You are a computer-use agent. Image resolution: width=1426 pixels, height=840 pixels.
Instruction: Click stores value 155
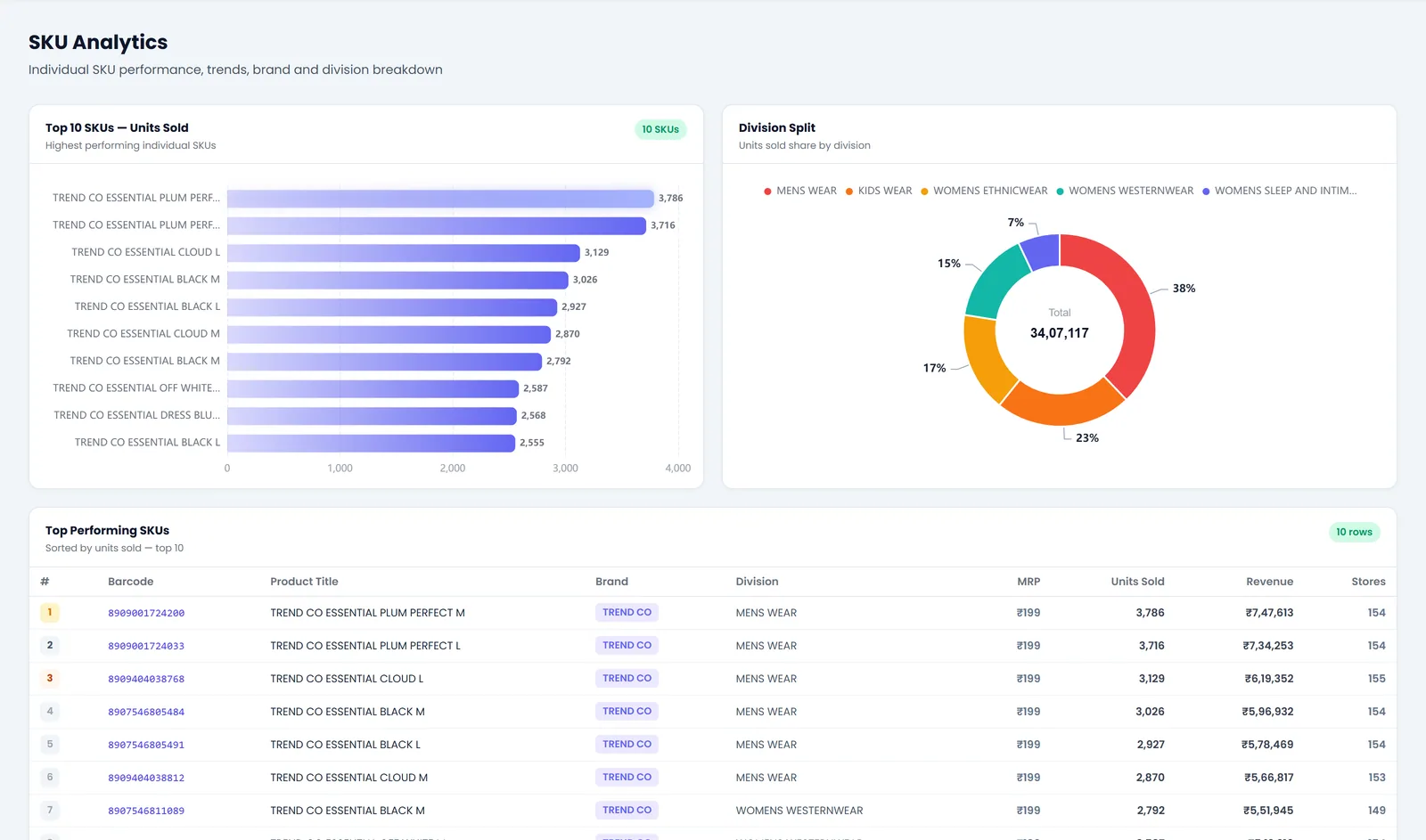click(x=1377, y=679)
